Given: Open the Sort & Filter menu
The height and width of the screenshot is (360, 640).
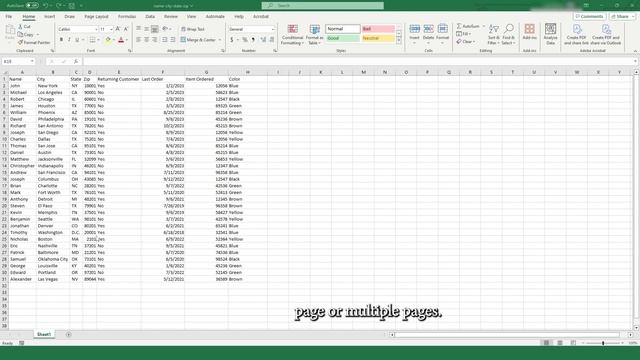Looking at the screenshot, I should pos(493,34).
